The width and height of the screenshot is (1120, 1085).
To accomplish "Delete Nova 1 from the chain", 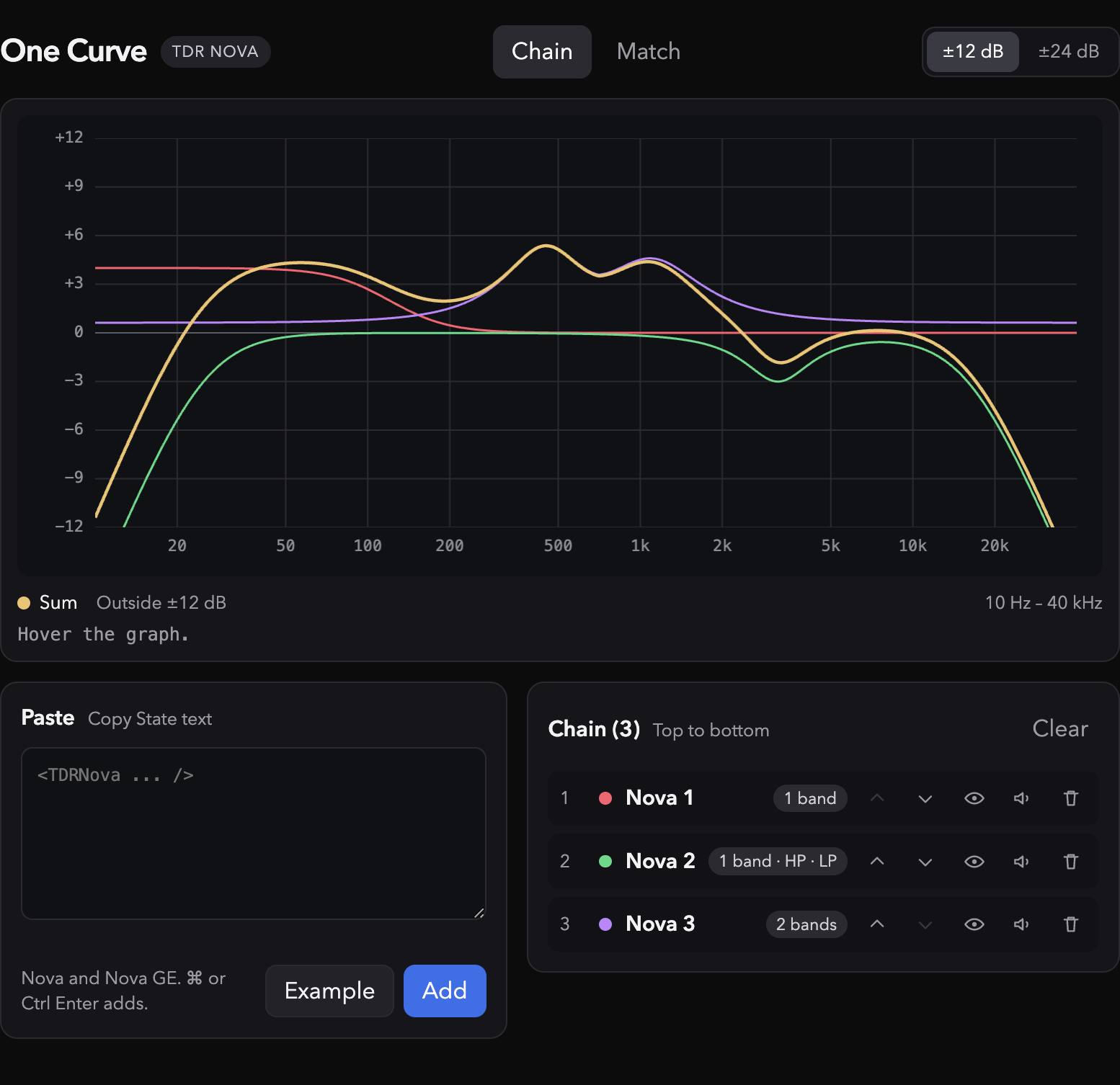I will click(x=1071, y=798).
